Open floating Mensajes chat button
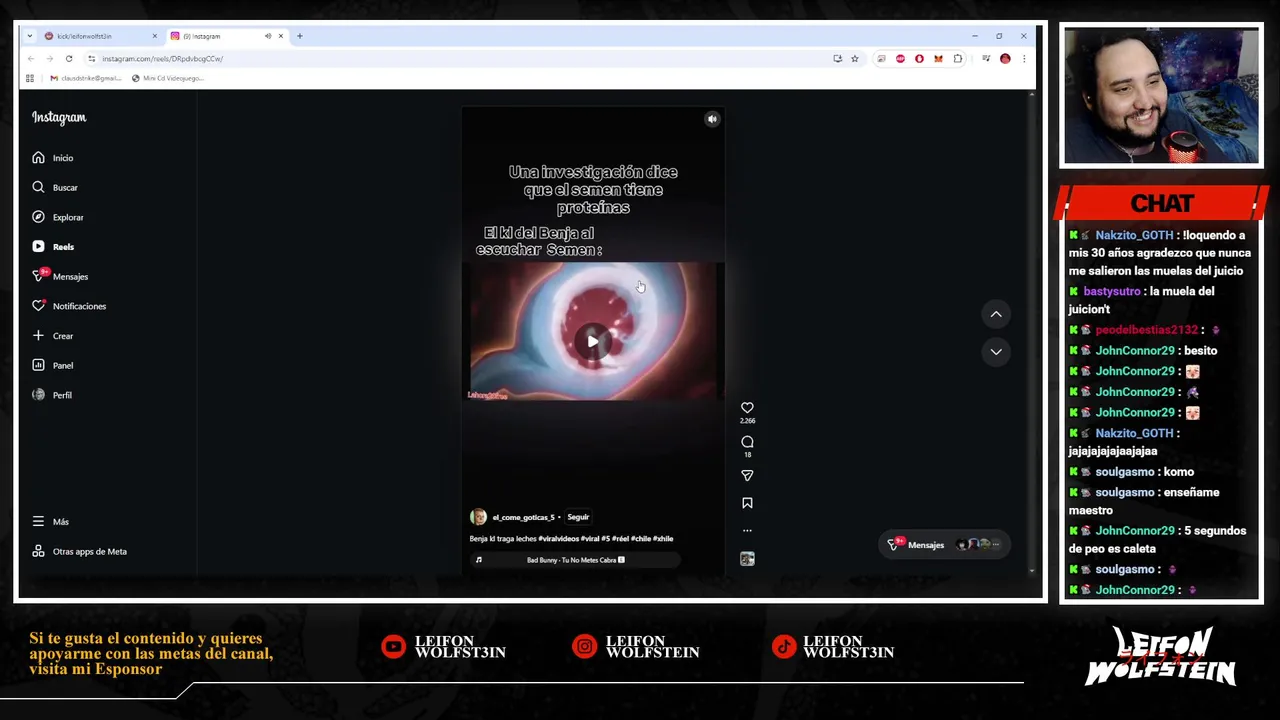The width and height of the screenshot is (1280, 720). [943, 545]
